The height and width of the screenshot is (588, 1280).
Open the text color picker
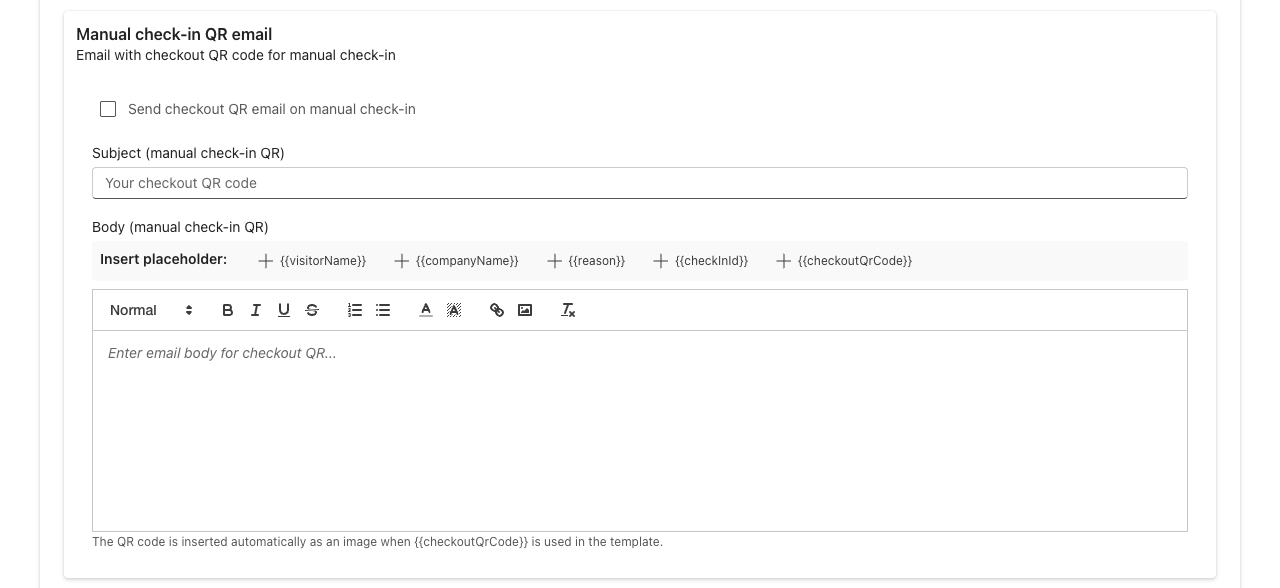pyautogui.click(x=426, y=310)
